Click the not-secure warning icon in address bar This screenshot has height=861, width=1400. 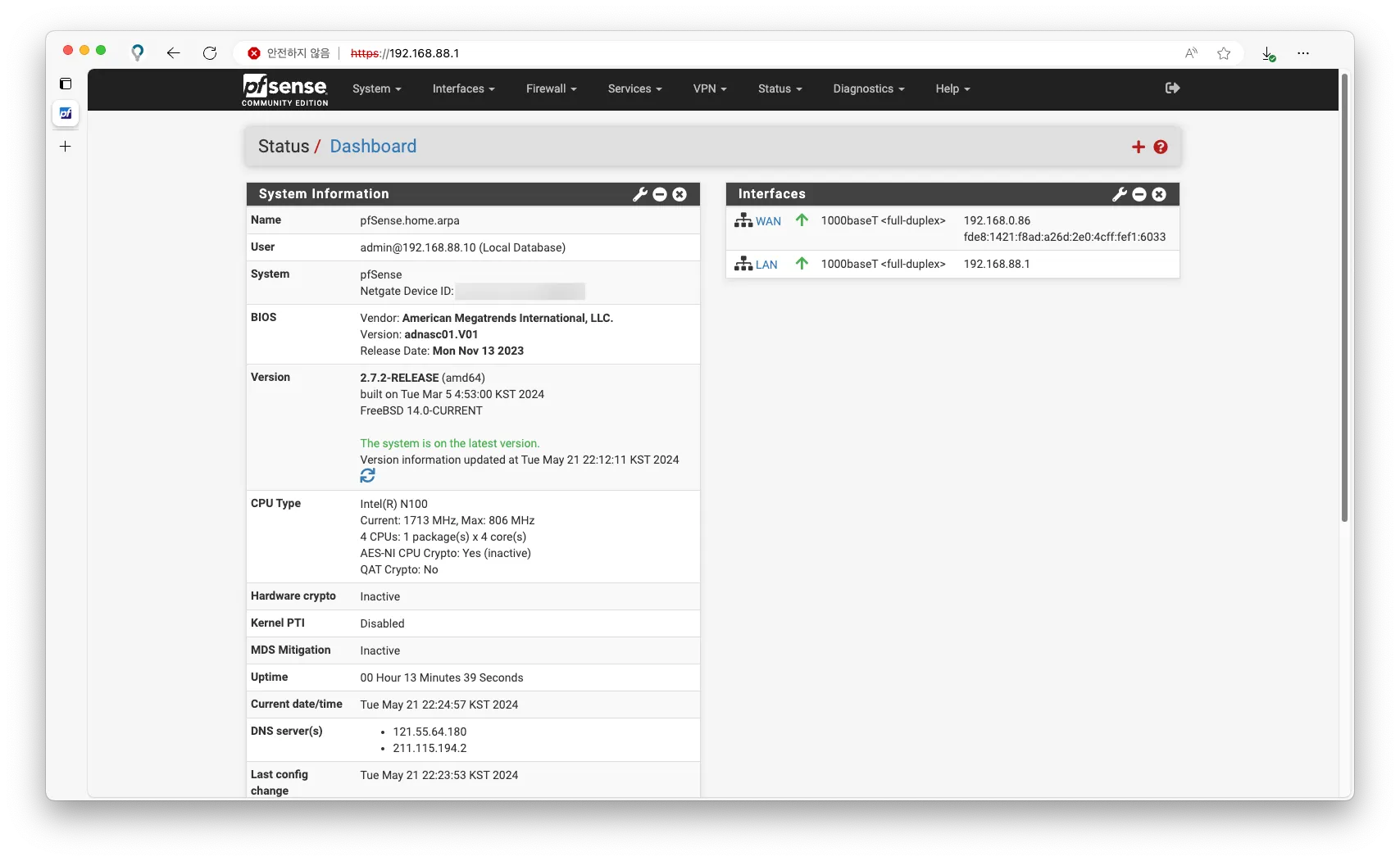(x=254, y=53)
